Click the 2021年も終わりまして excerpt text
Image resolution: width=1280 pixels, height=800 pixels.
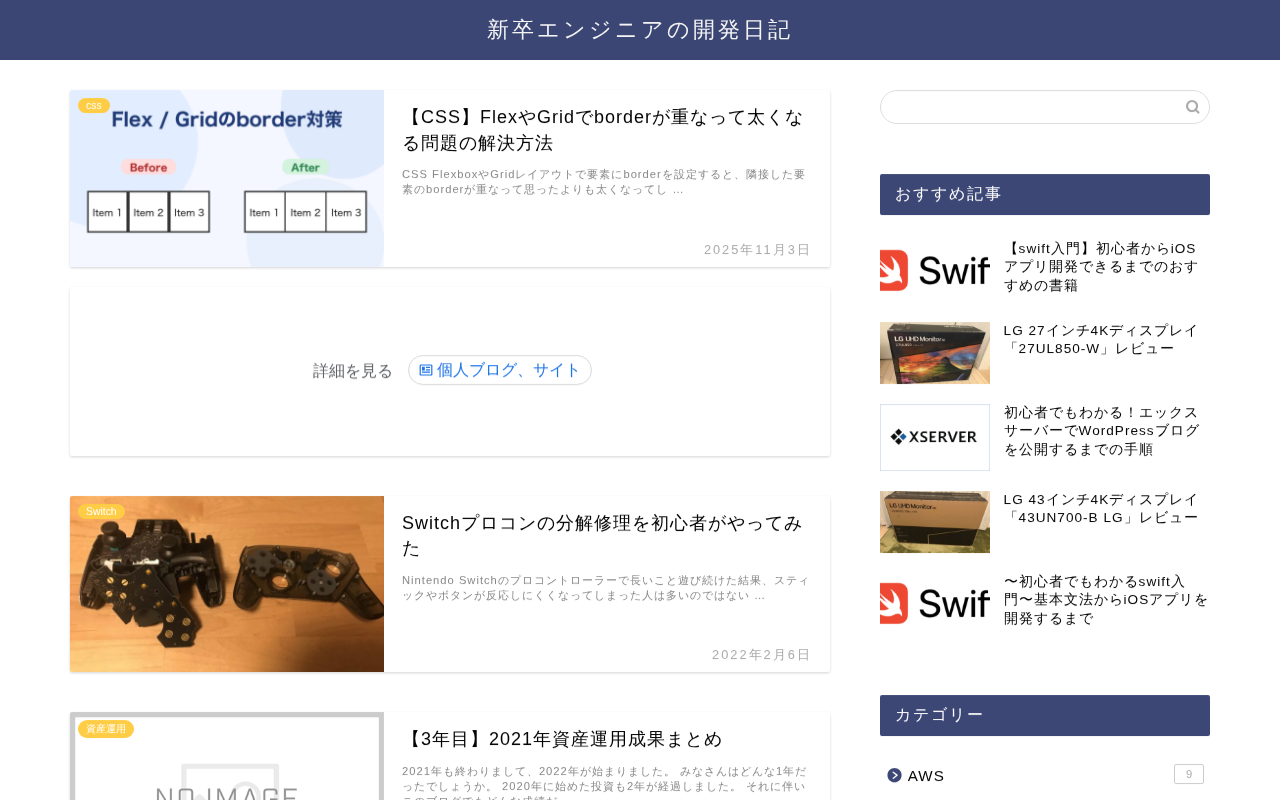tap(604, 783)
